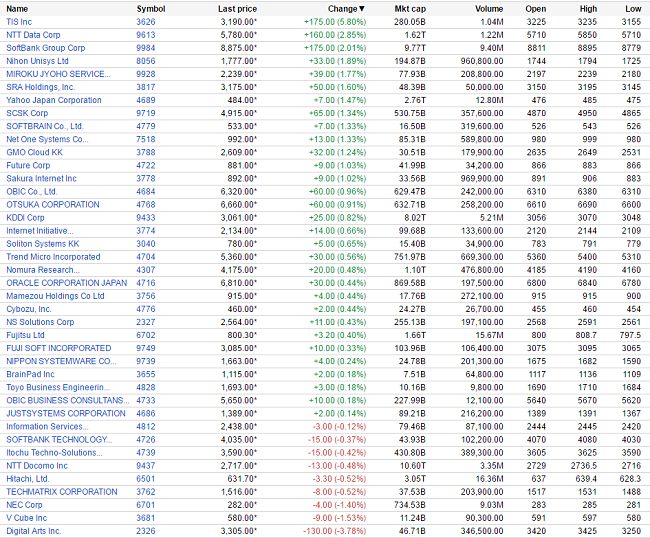This screenshot has width=650, height=538.
Task: Open the TIS Inc company link
Action: tap(19, 22)
